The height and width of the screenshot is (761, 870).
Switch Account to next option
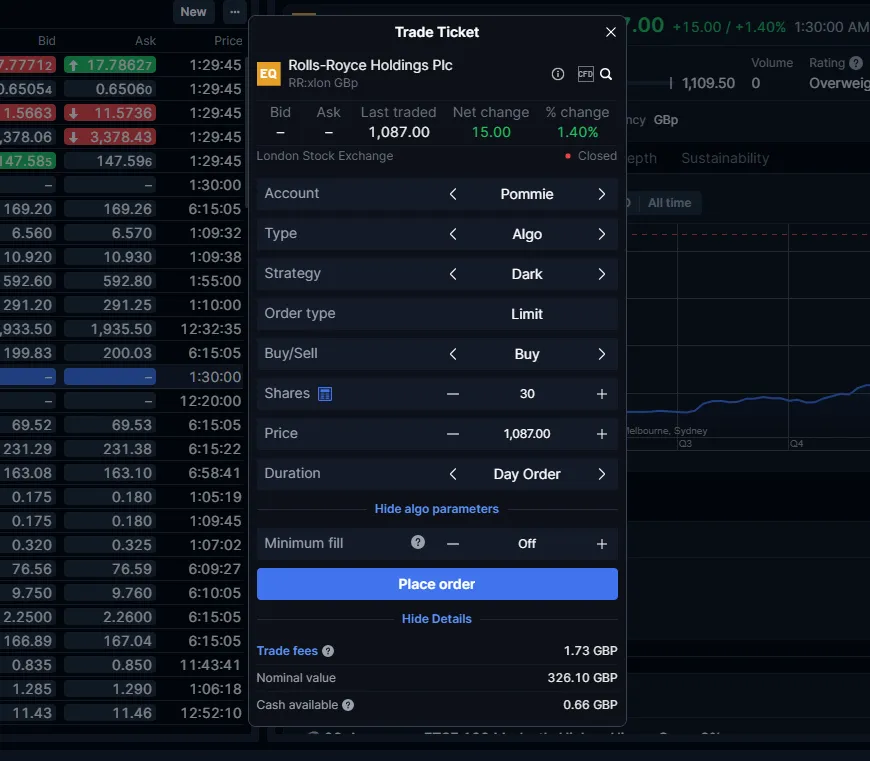click(x=601, y=194)
